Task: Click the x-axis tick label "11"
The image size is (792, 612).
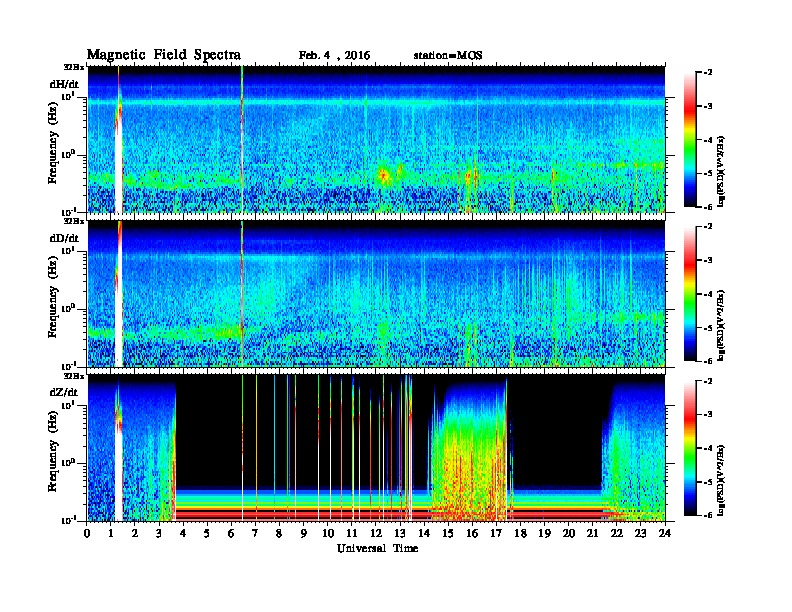Action: pos(352,533)
